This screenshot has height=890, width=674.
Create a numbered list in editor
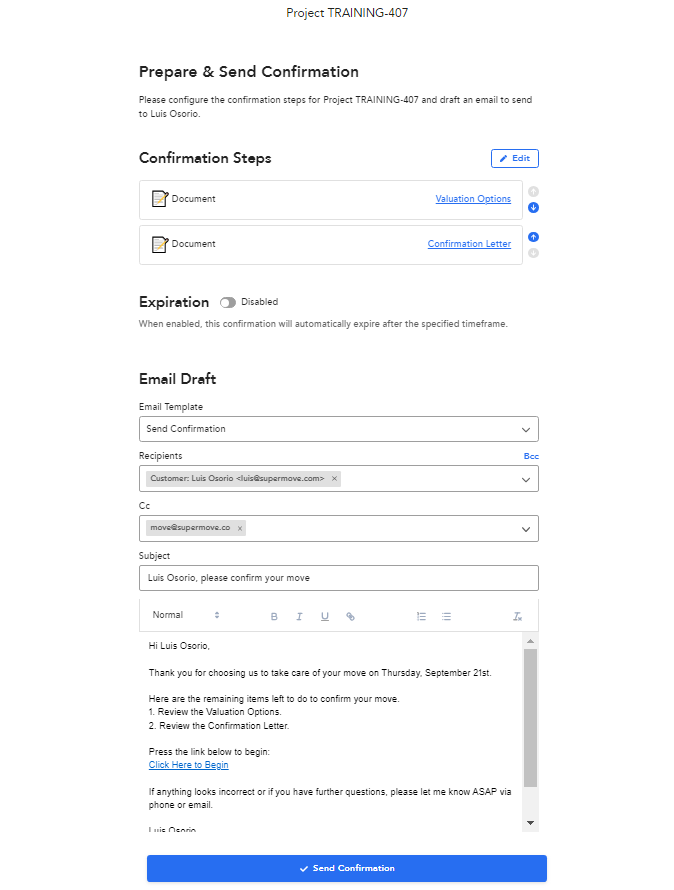pyautogui.click(x=421, y=616)
